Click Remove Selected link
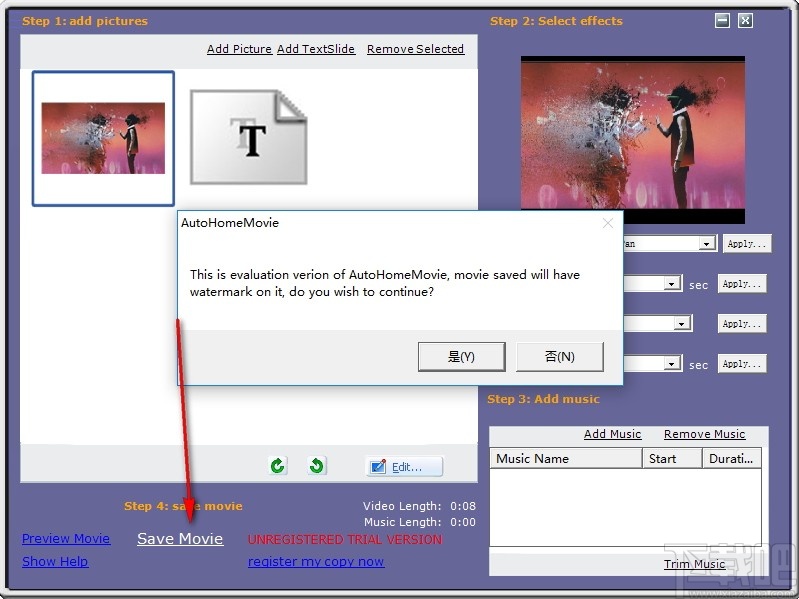The image size is (799, 599). coord(415,49)
